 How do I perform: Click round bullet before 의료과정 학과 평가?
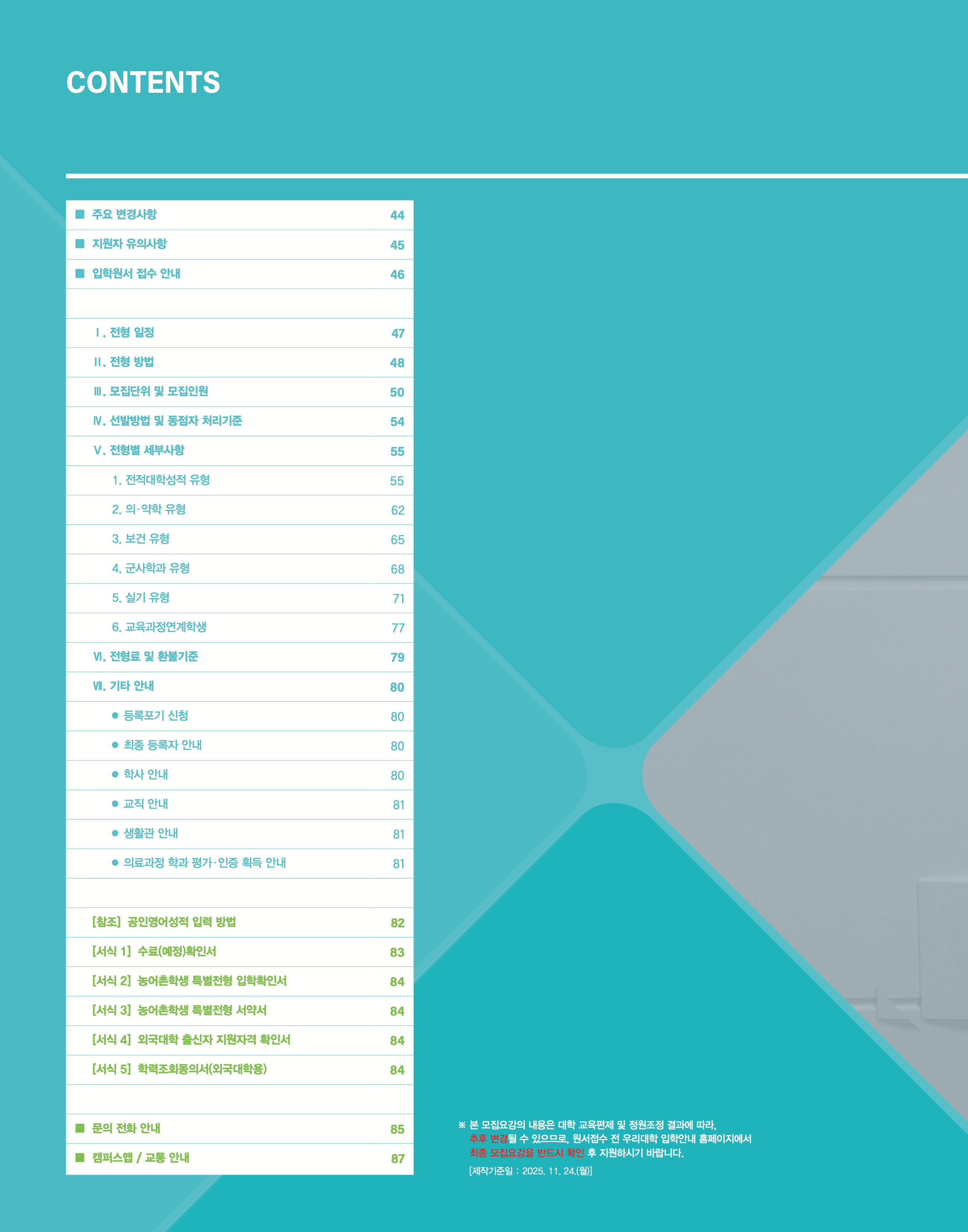point(115,863)
